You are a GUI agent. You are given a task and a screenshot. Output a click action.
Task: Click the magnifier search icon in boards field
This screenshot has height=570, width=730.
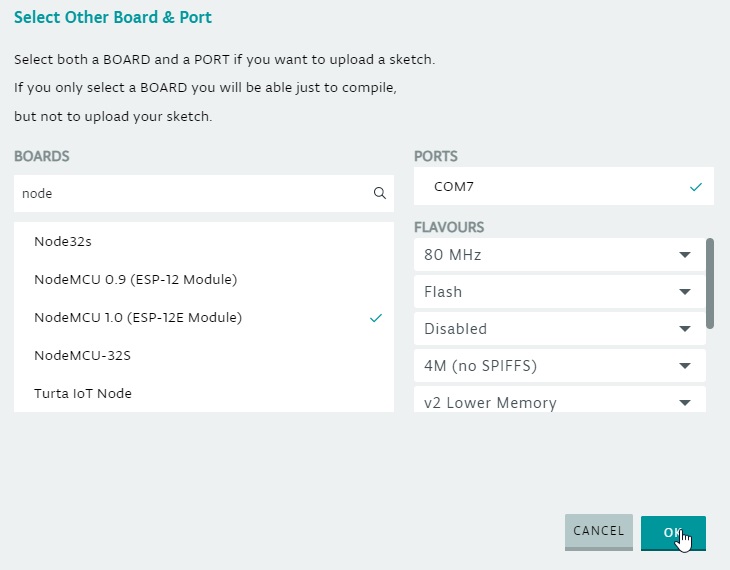tap(379, 193)
